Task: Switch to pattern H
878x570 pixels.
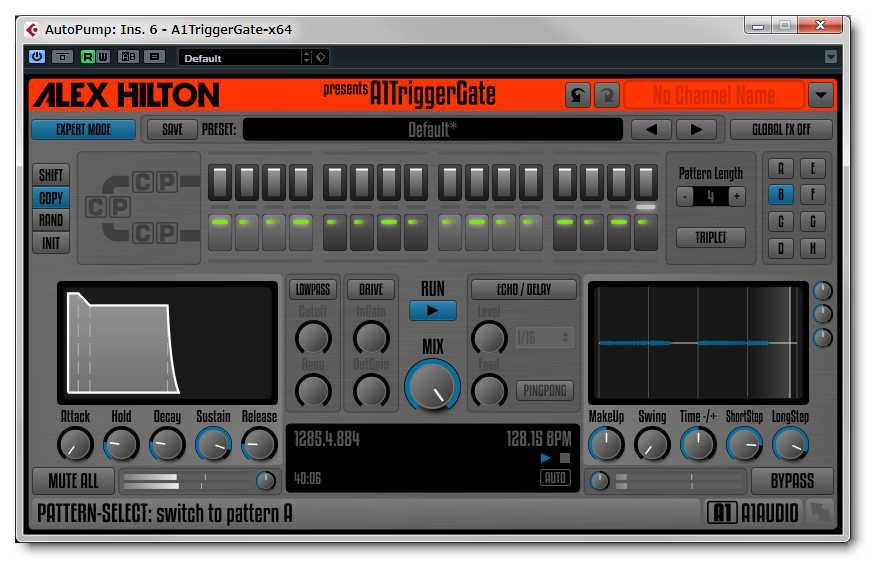Action: click(x=812, y=248)
